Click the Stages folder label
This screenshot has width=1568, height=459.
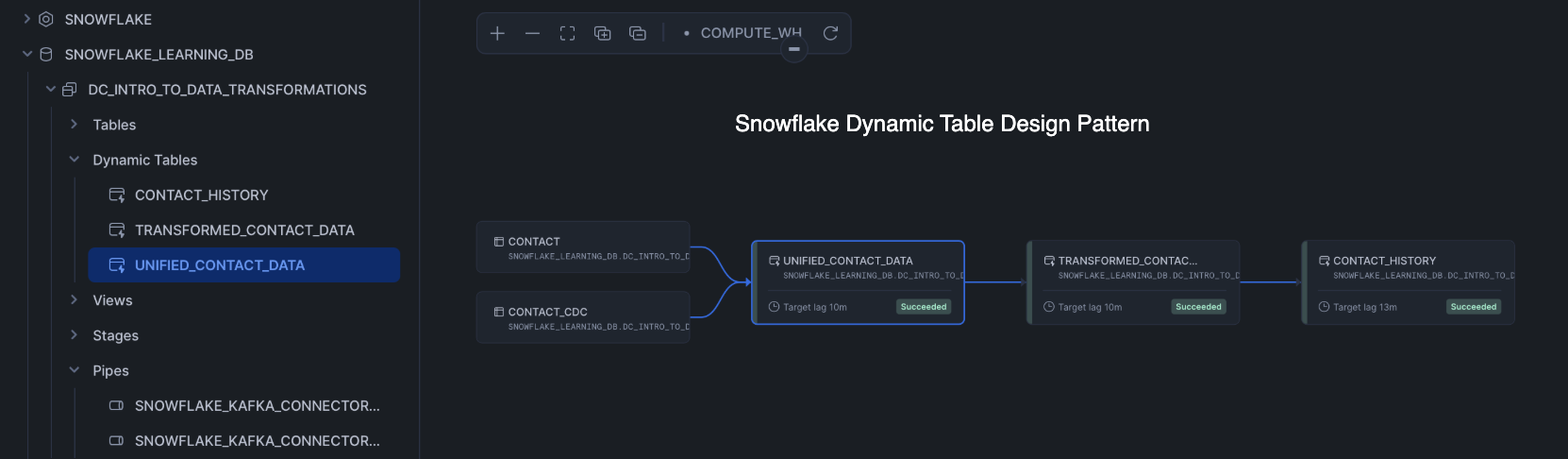pos(116,335)
